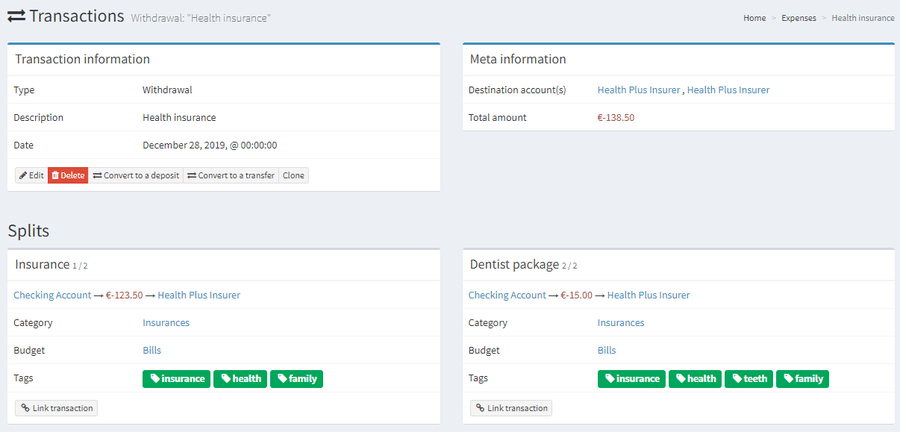Select the family tag in Insurance split
Viewport: 900px width, 432px height.
click(297, 379)
